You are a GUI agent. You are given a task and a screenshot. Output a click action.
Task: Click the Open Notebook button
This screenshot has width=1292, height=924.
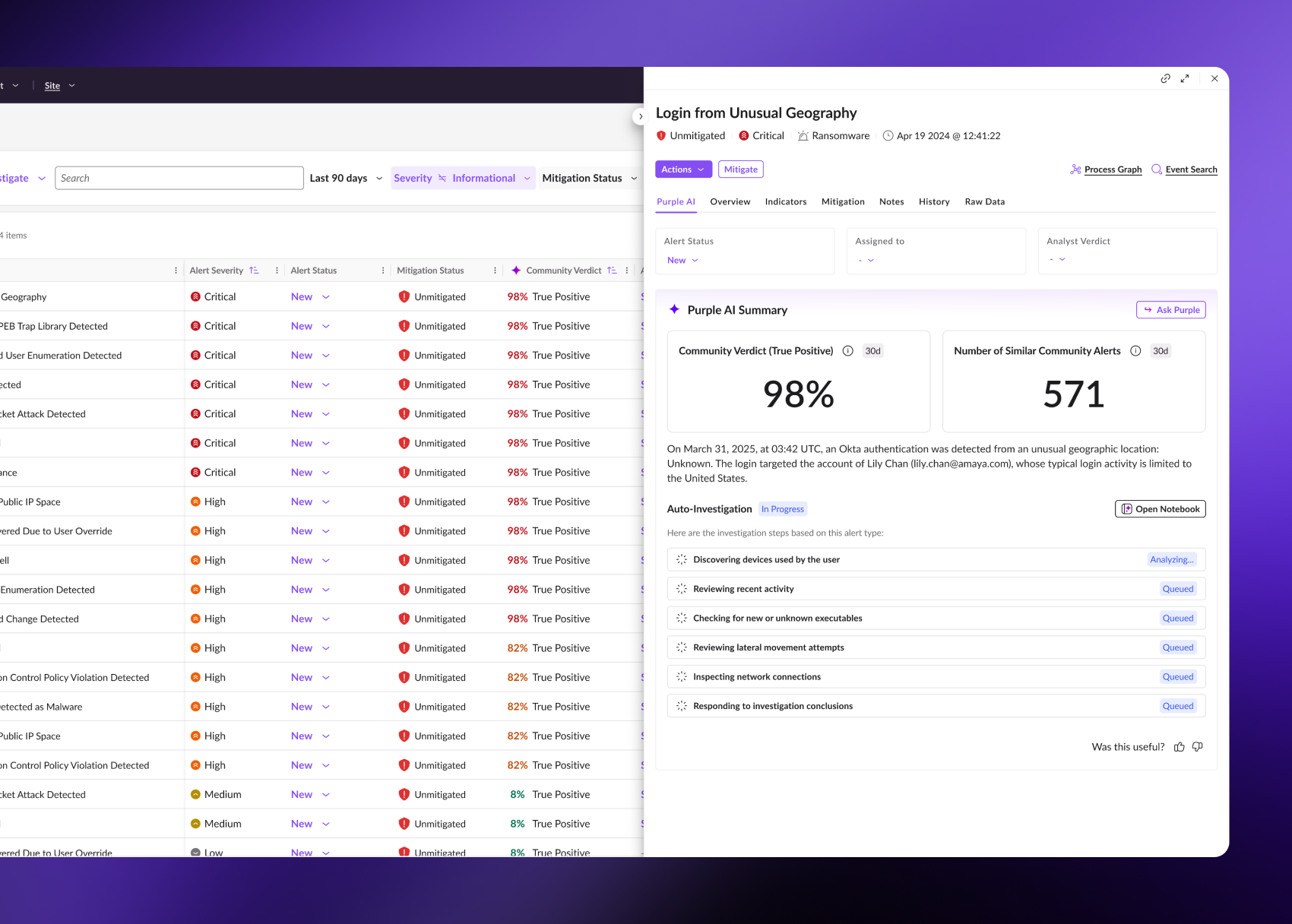[1160, 509]
